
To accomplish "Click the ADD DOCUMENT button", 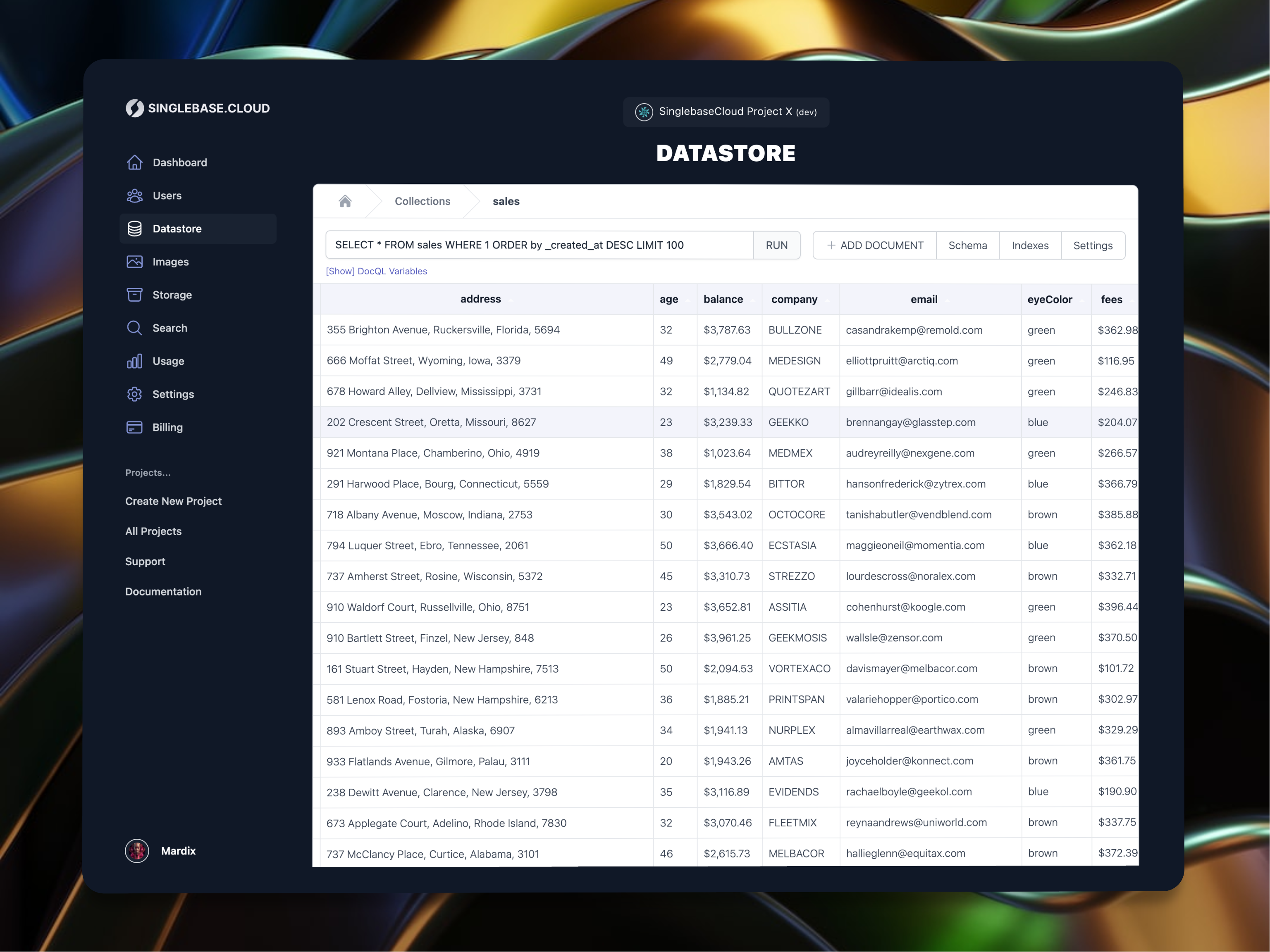I will 874,245.
